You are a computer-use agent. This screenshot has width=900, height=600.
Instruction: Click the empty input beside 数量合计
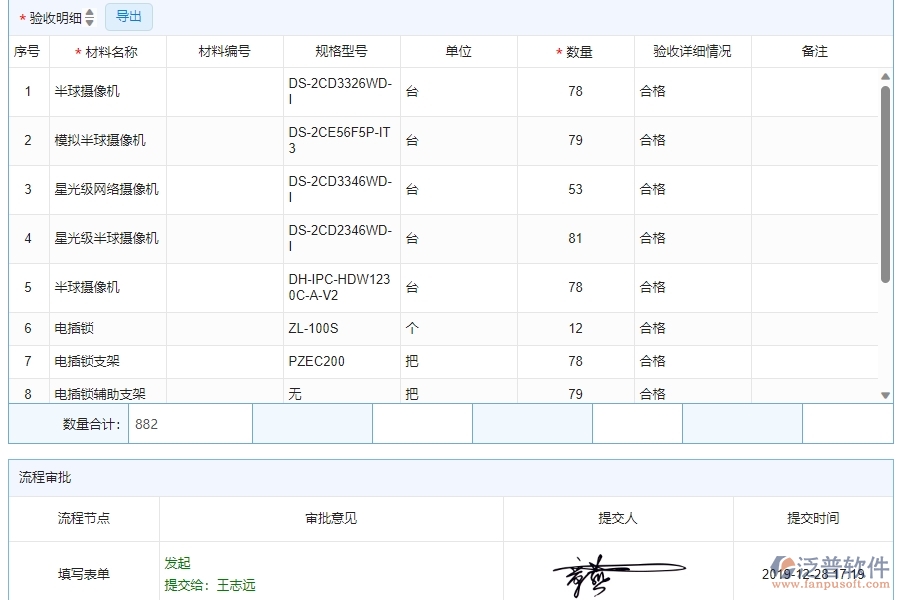(x=313, y=423)
